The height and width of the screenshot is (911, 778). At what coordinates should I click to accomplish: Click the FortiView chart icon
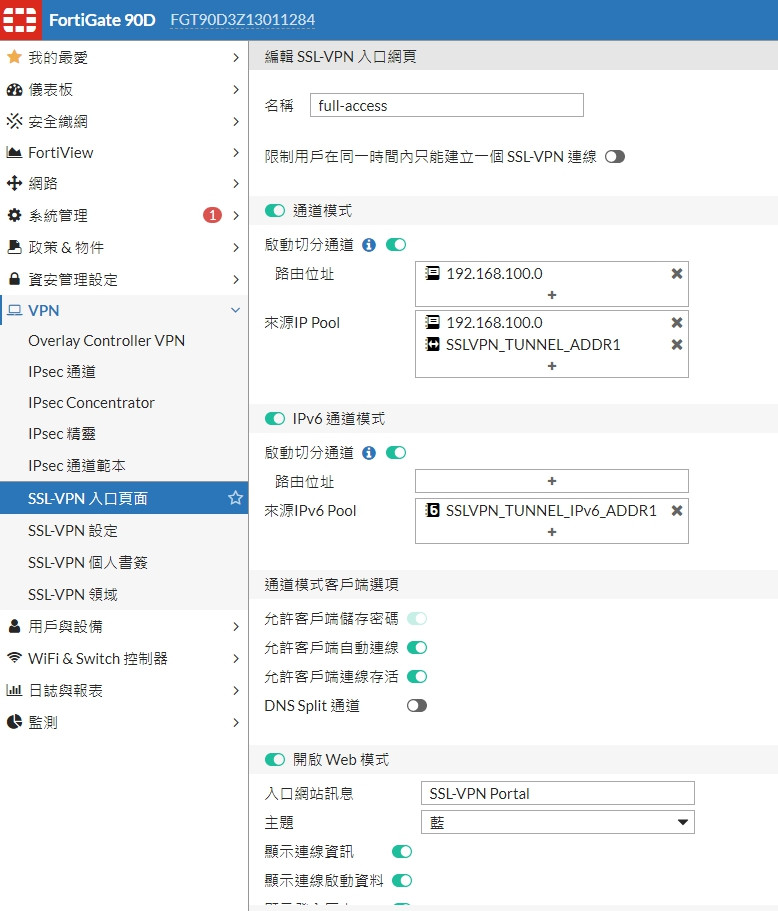point(14,152)
